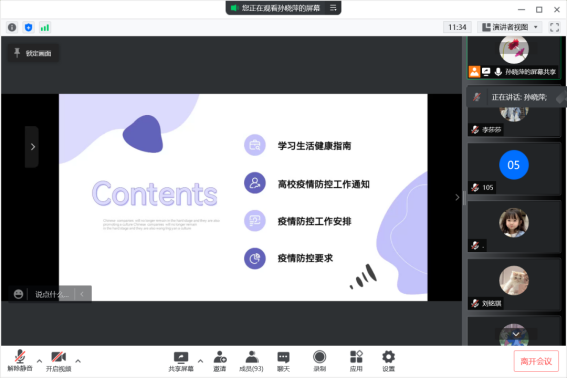The height and width of the screenshot is (378, 567).
Task: Open the speaker view dropdown
Action: [x=510, y=27]
